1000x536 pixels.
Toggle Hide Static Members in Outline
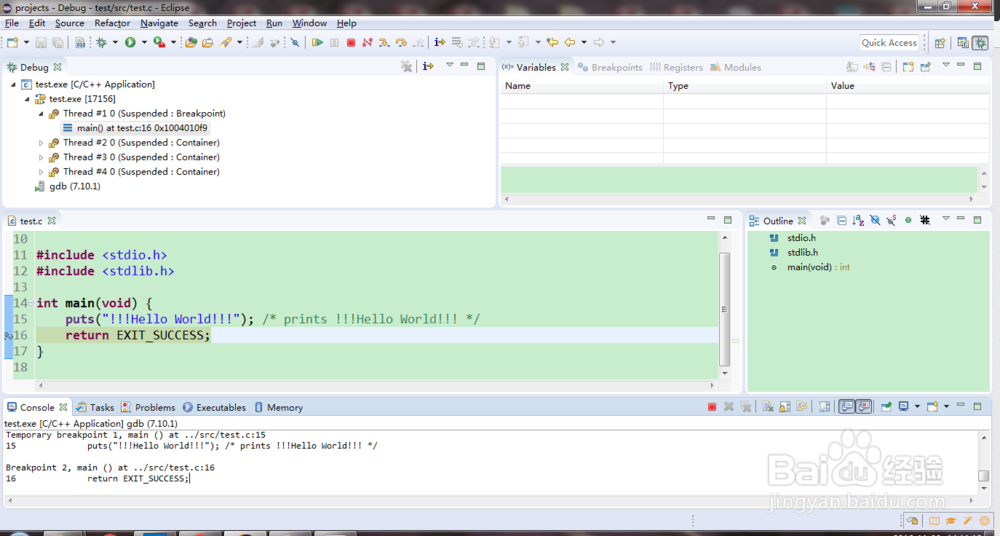[892, 220]
